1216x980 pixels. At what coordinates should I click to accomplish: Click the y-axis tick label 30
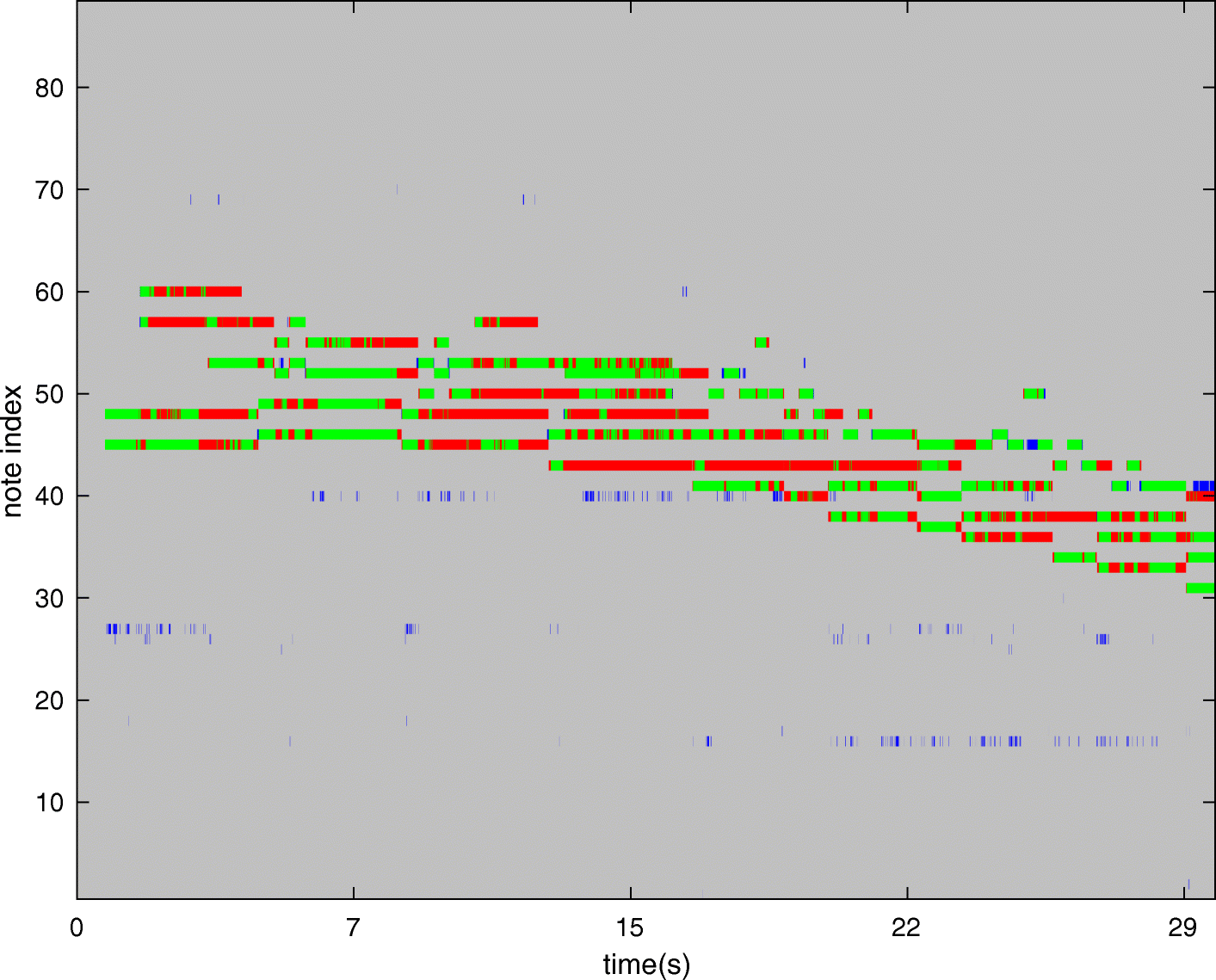coord(50,599)
